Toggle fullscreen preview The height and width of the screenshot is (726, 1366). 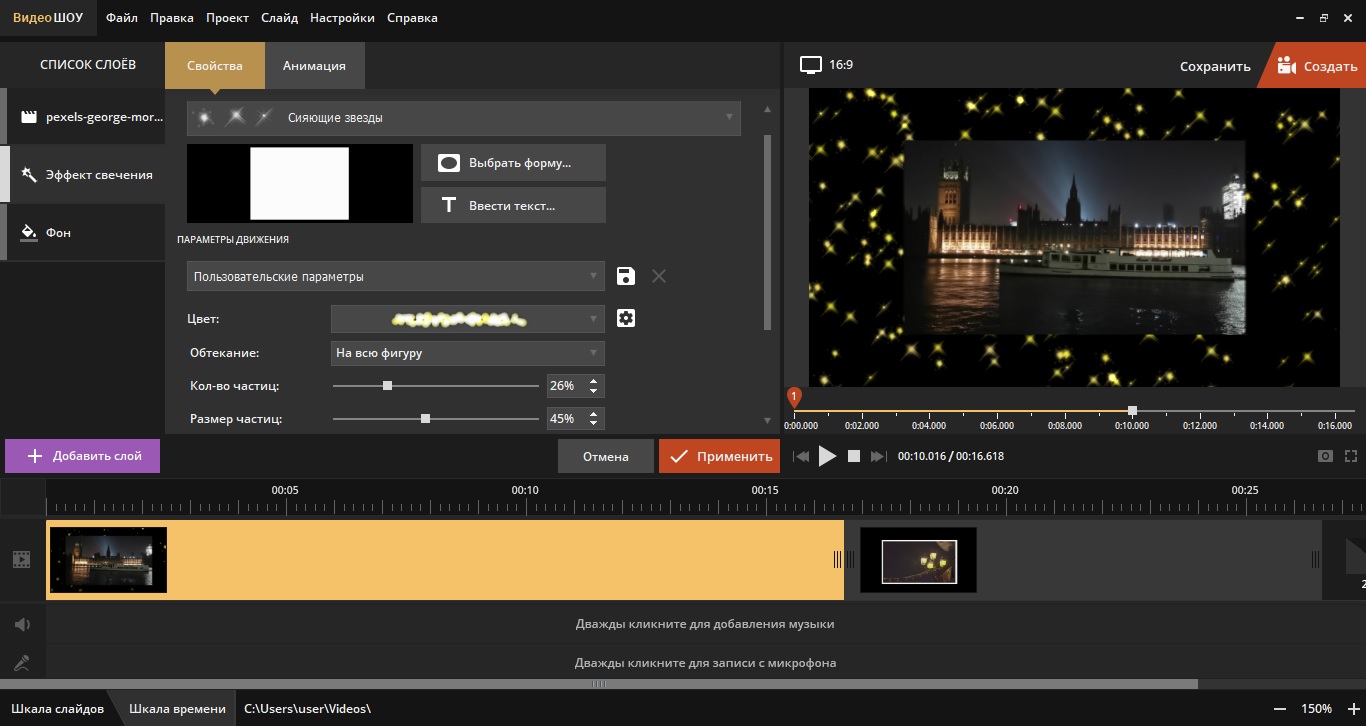[1350, 456]
